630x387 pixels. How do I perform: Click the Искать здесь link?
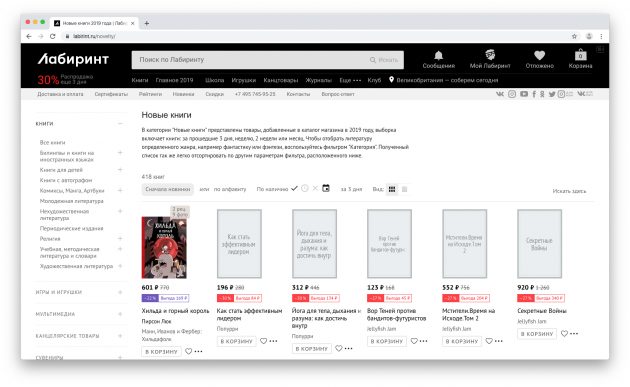pos(569,191)
